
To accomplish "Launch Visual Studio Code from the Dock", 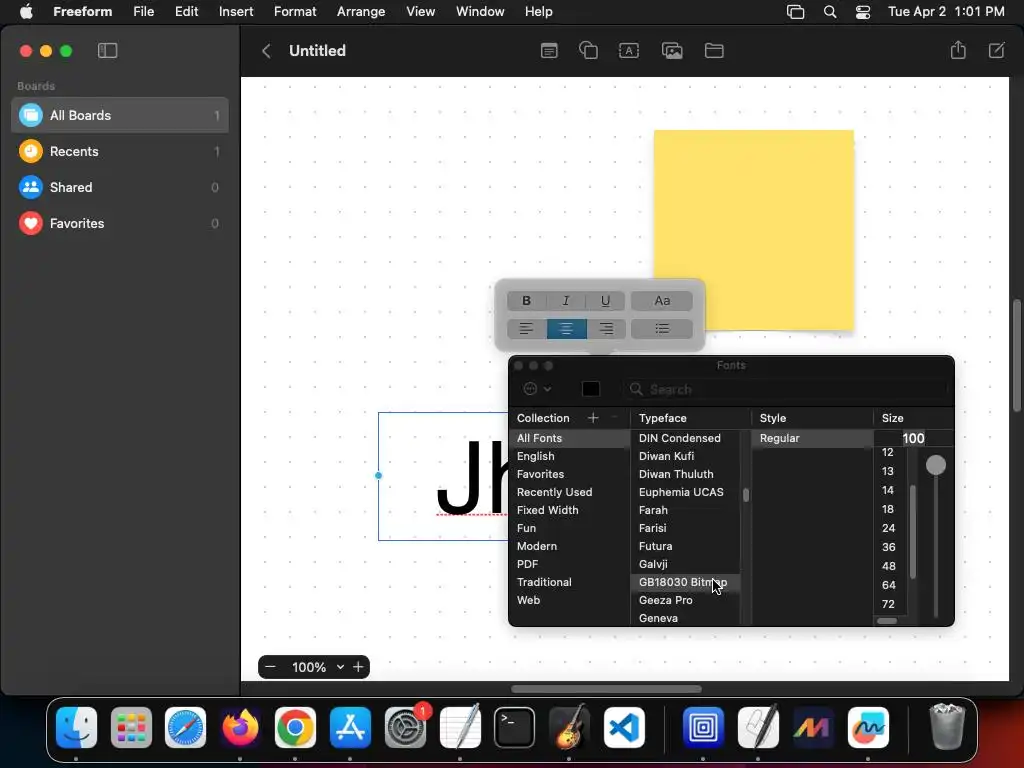I will pos(624,727).
